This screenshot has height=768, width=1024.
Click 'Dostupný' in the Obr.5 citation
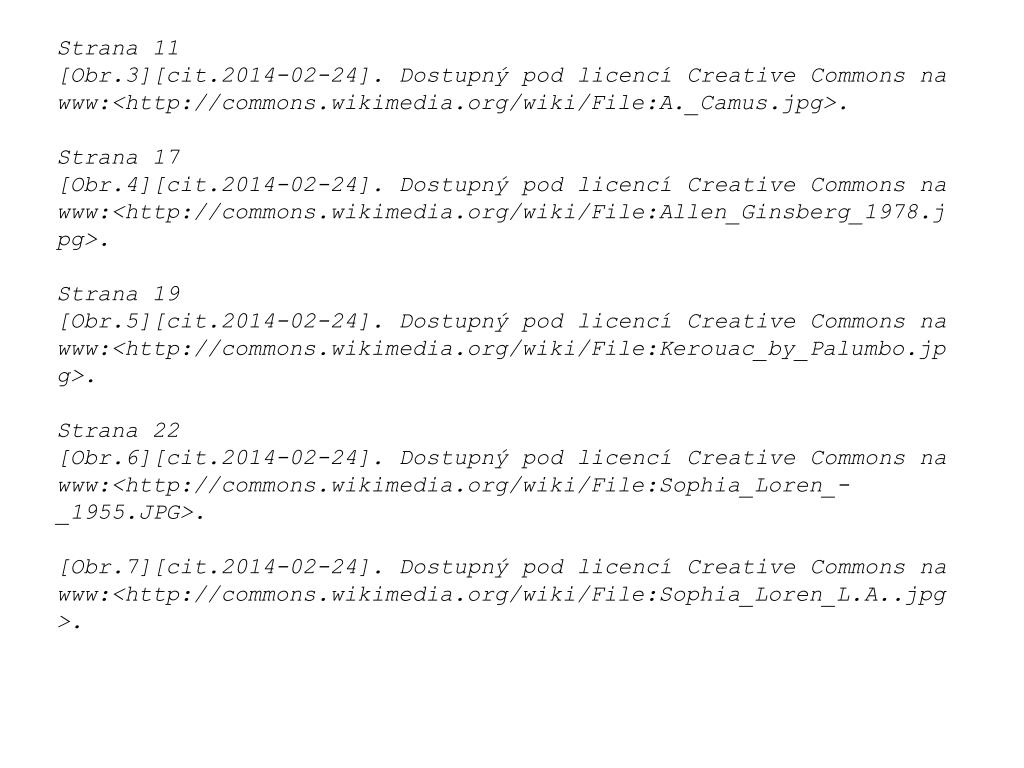454,322
